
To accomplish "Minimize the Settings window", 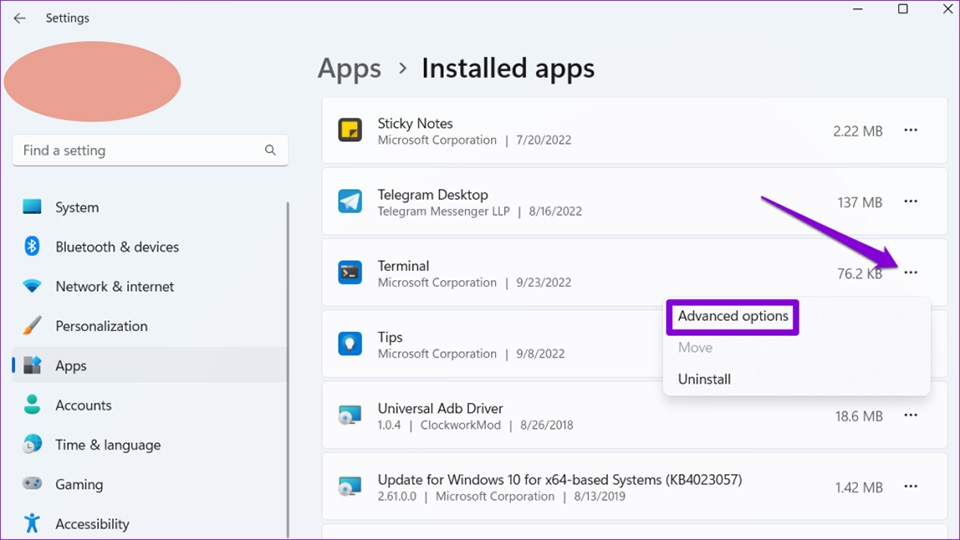I will click(858, 9).
